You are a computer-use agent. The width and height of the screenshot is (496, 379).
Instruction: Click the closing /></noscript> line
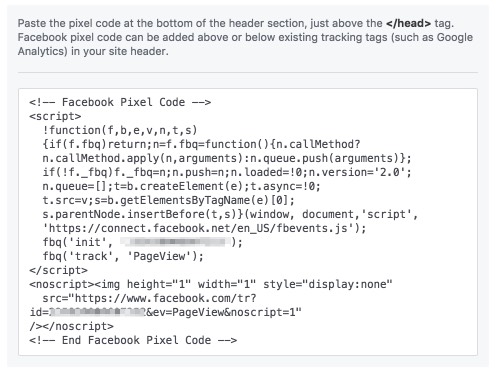coord(71,326)
